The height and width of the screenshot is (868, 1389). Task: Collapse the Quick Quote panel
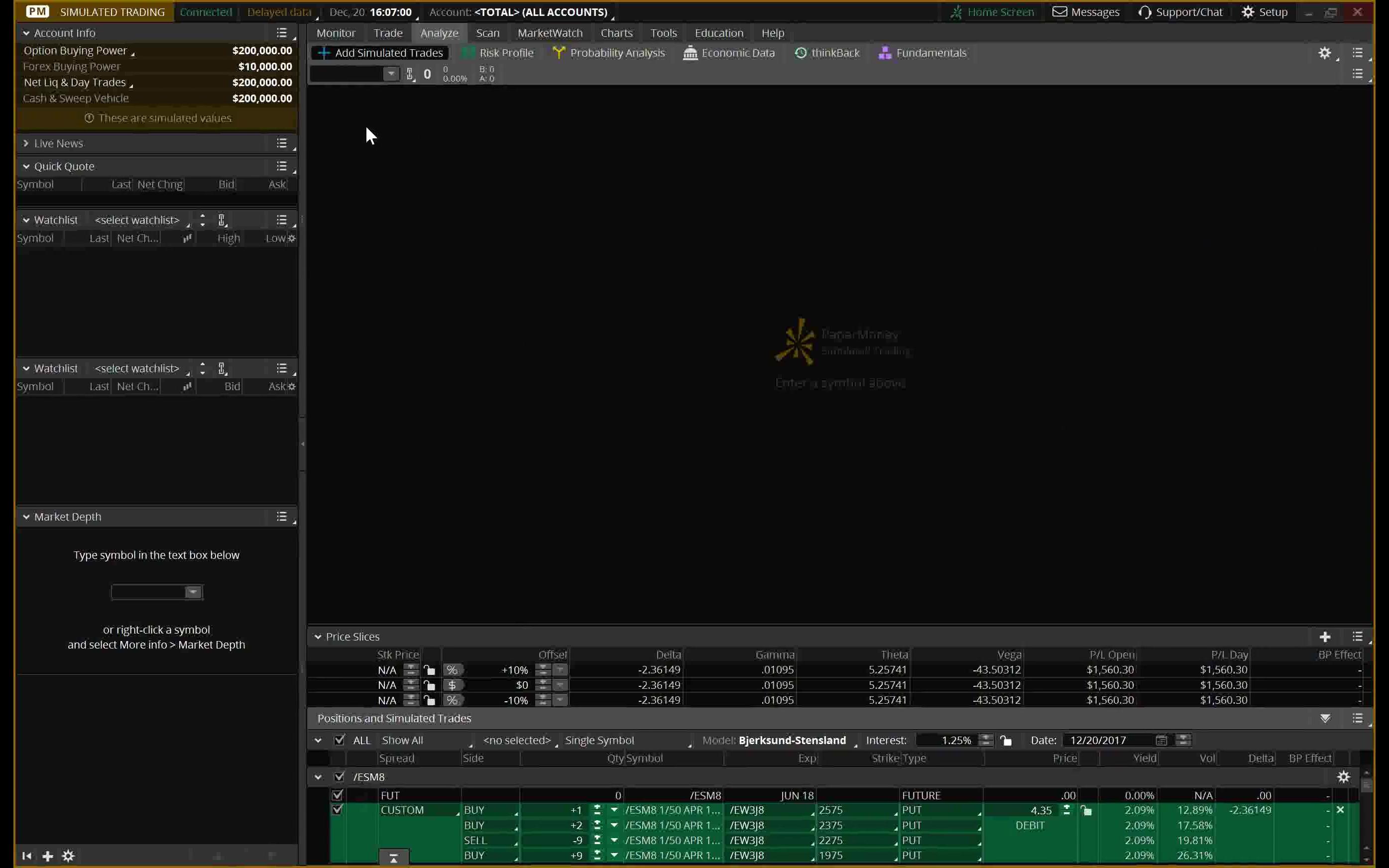(26, 166)
